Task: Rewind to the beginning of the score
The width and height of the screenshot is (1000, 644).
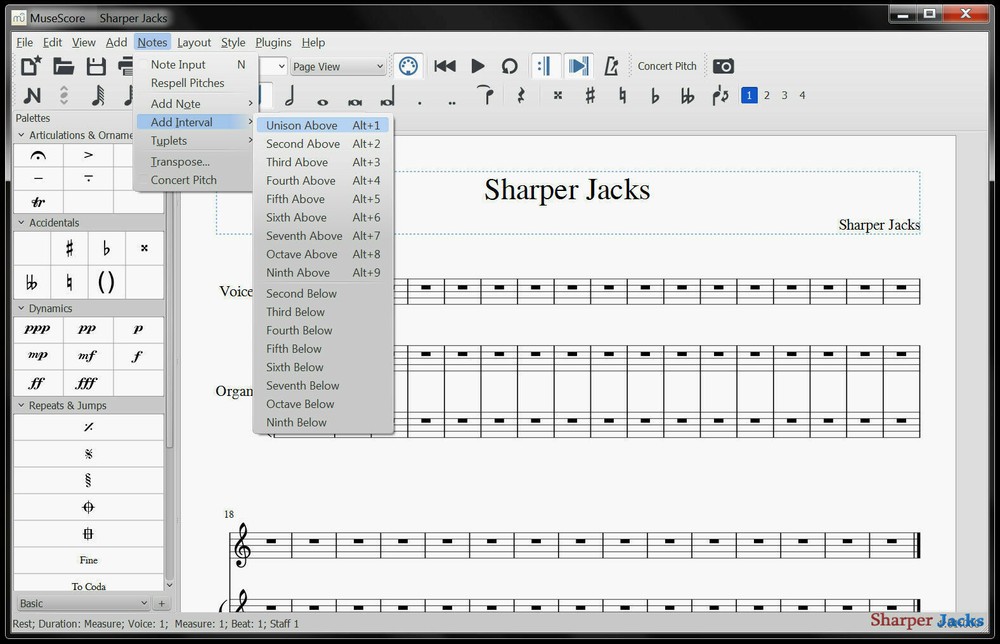Action: [444, 65]
